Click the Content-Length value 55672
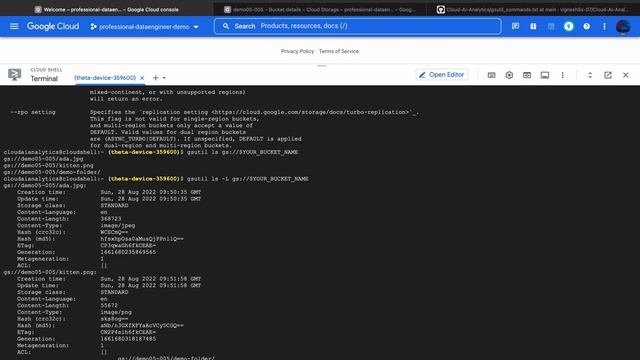 [109, 306]
